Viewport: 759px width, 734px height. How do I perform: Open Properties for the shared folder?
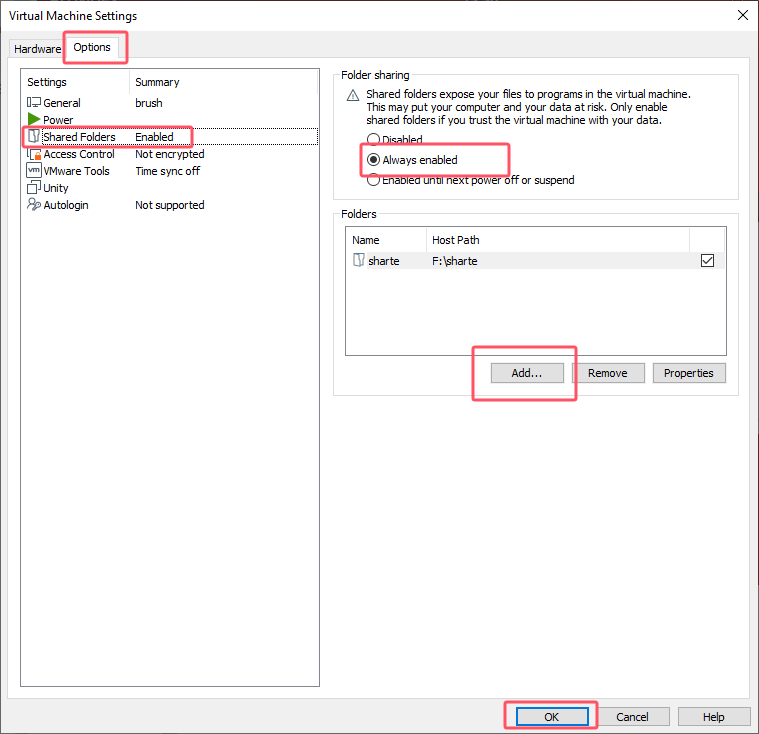689,373
